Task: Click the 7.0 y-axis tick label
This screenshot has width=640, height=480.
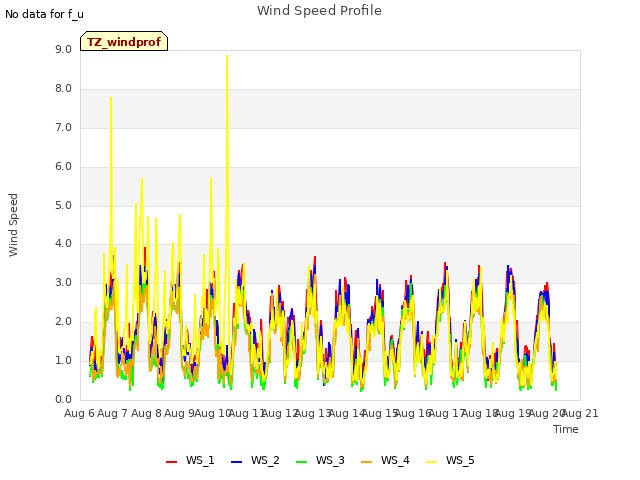Action: (63, 128)
